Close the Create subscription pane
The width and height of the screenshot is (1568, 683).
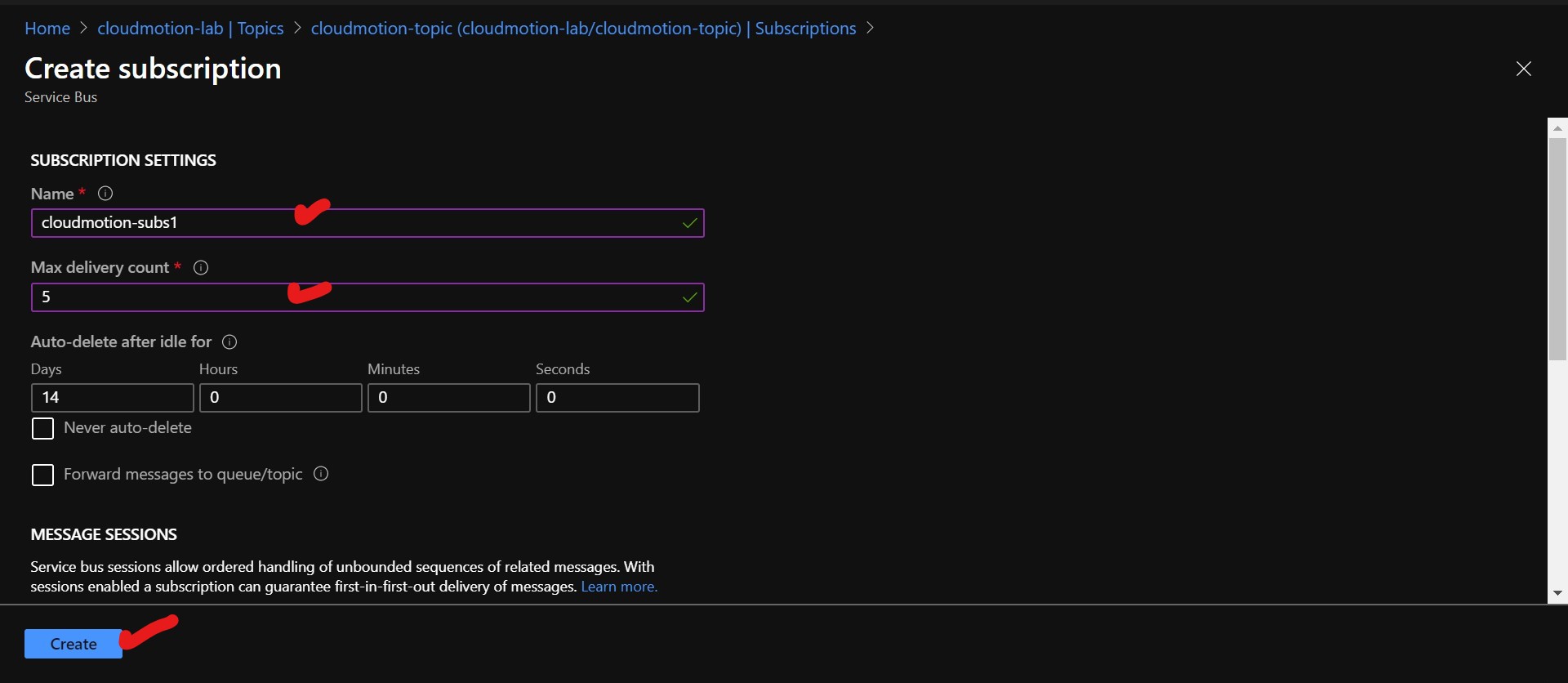pyautogui.click(x=1523, y=69)
